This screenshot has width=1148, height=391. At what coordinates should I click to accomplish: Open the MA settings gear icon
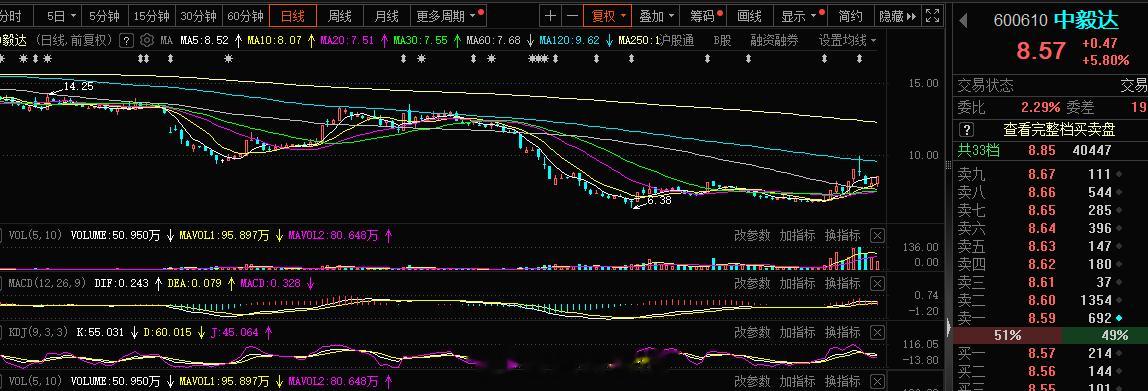coord(147,40)
